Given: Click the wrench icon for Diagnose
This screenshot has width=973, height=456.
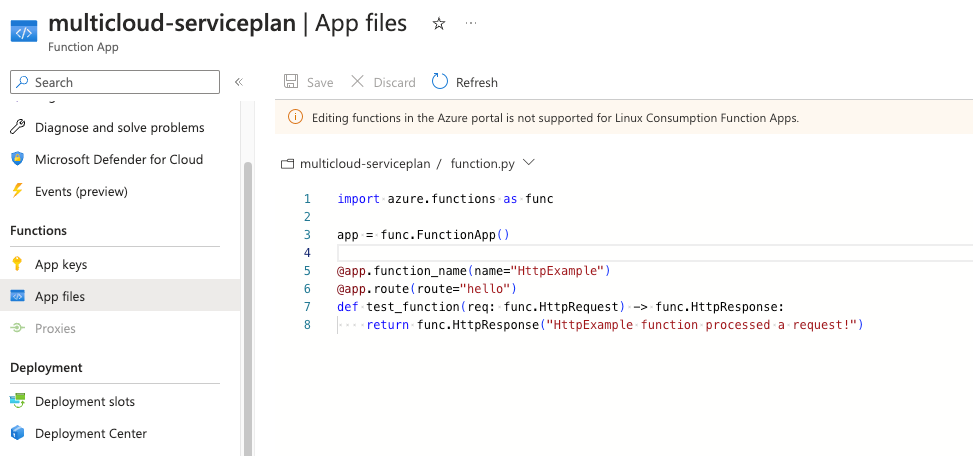Looking at the screenshot, I should point(18,127).
